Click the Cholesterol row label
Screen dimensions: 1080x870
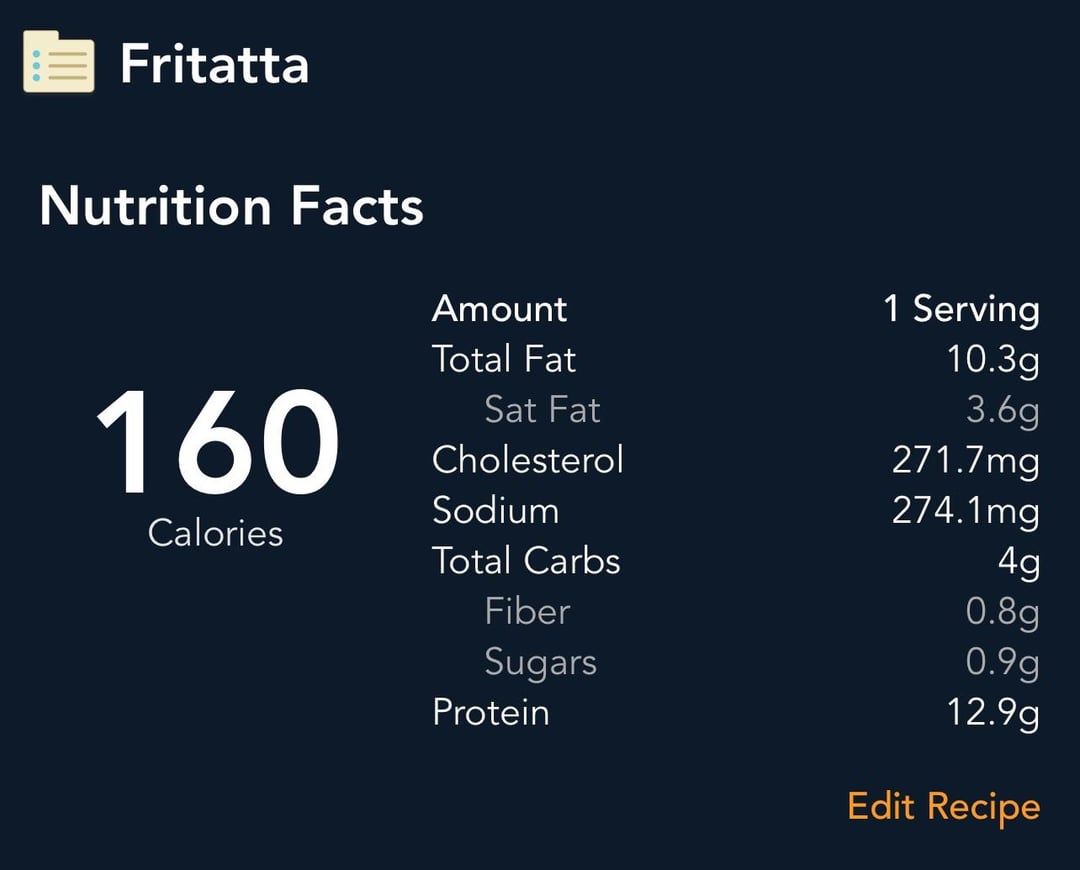[528, 459]
